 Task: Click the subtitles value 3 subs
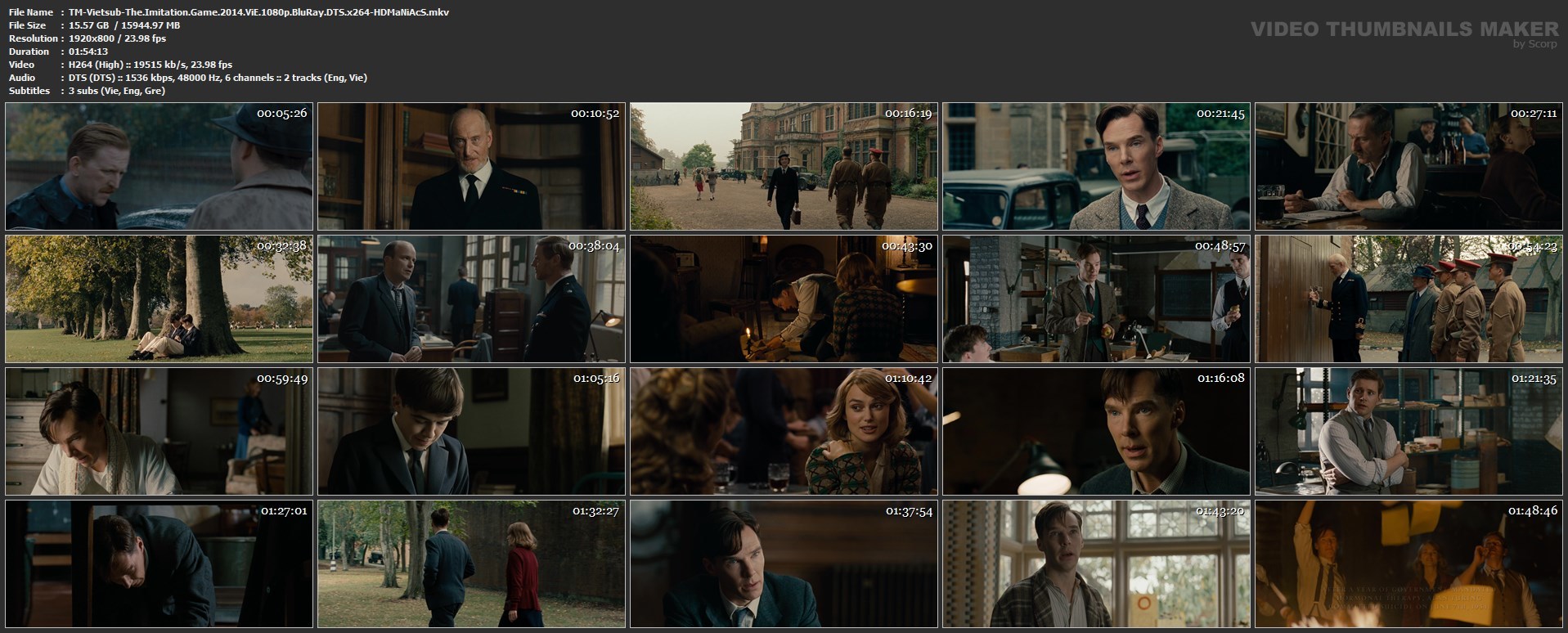click(117, 91)
